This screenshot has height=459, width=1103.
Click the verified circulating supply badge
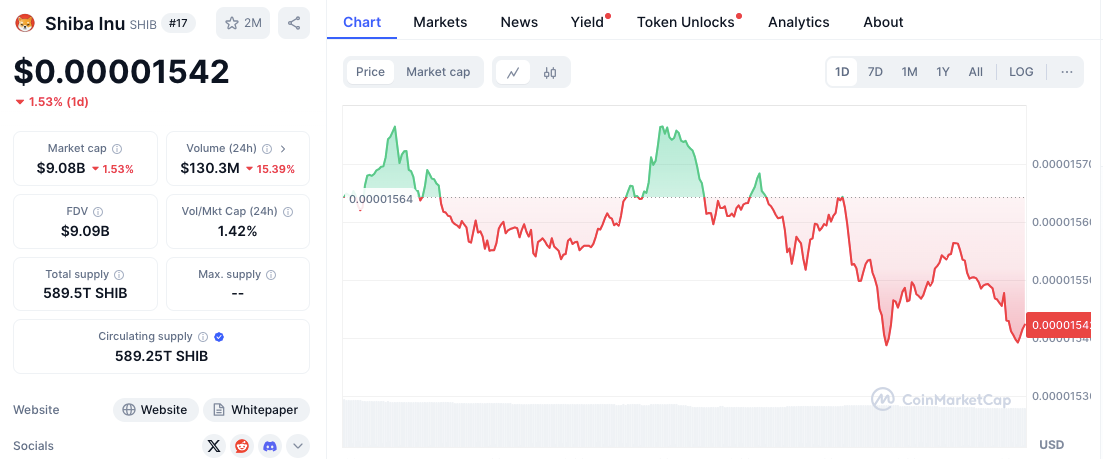[219, 337]
